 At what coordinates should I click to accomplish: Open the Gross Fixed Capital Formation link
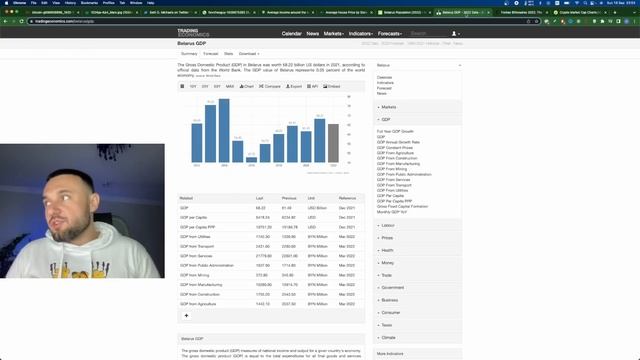click(x=402, y=207)
